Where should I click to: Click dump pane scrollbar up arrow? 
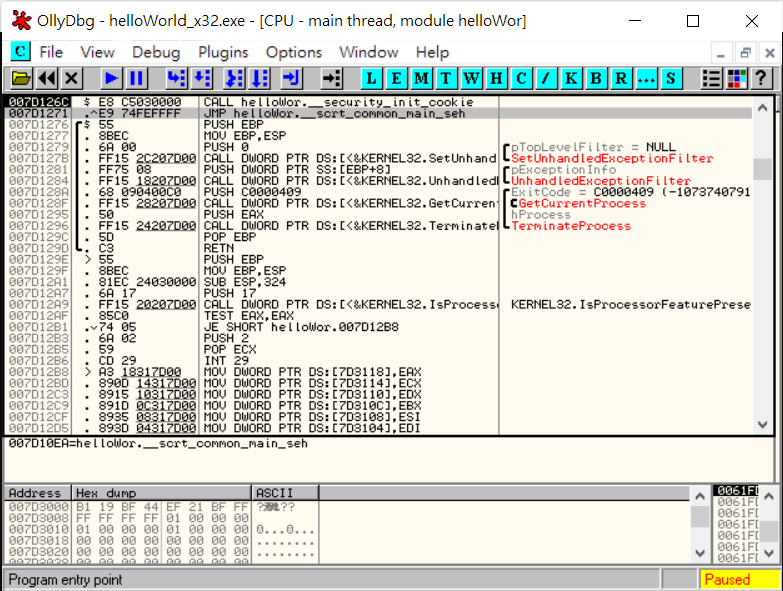pyautogui.click(x=700, y=496)
